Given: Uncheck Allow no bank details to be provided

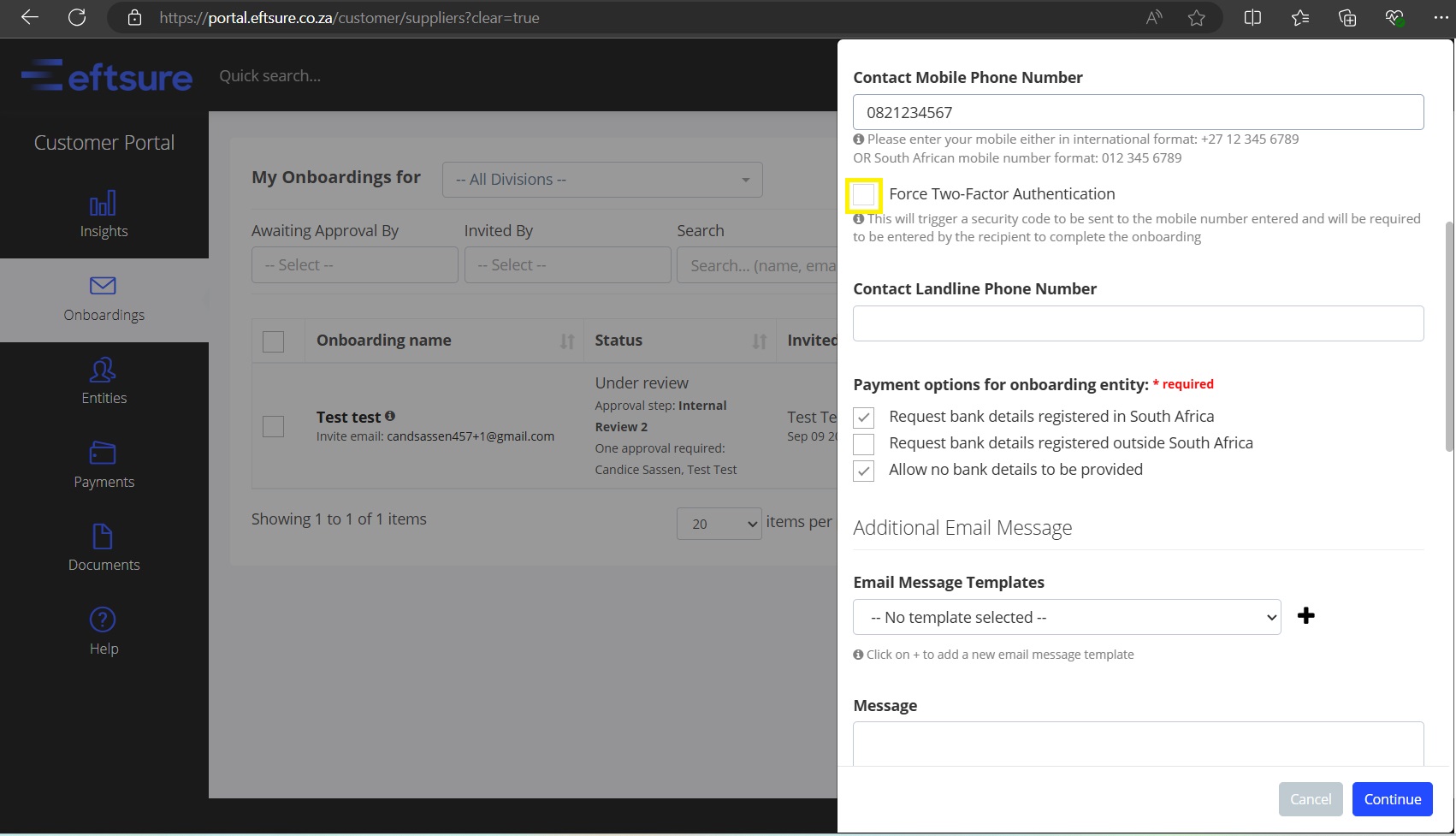Looking at the screenshot, I should click(864, 471).
